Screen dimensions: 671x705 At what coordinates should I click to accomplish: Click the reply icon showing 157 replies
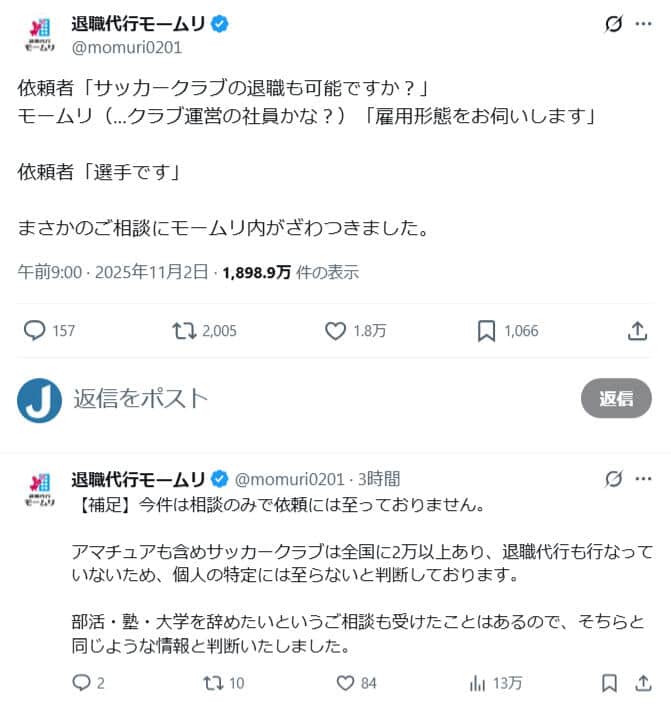click(x=35, y=330)
